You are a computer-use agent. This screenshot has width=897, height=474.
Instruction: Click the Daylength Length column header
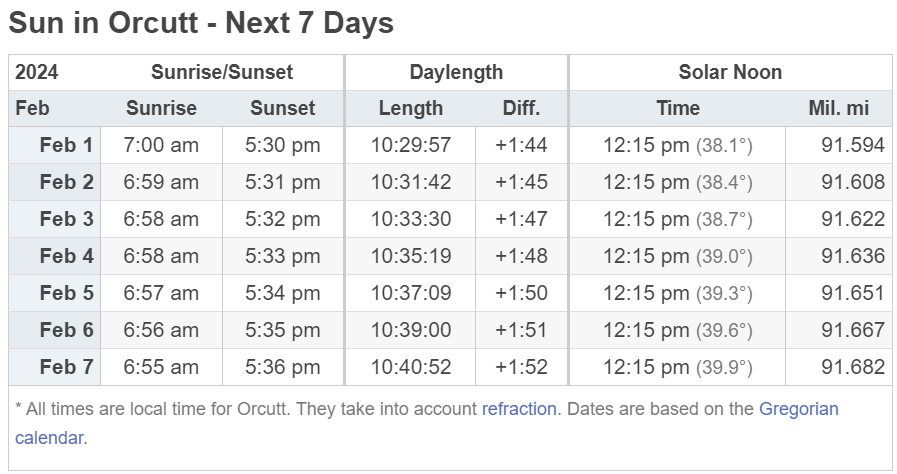pyautogui.click(x=410, y=108)
